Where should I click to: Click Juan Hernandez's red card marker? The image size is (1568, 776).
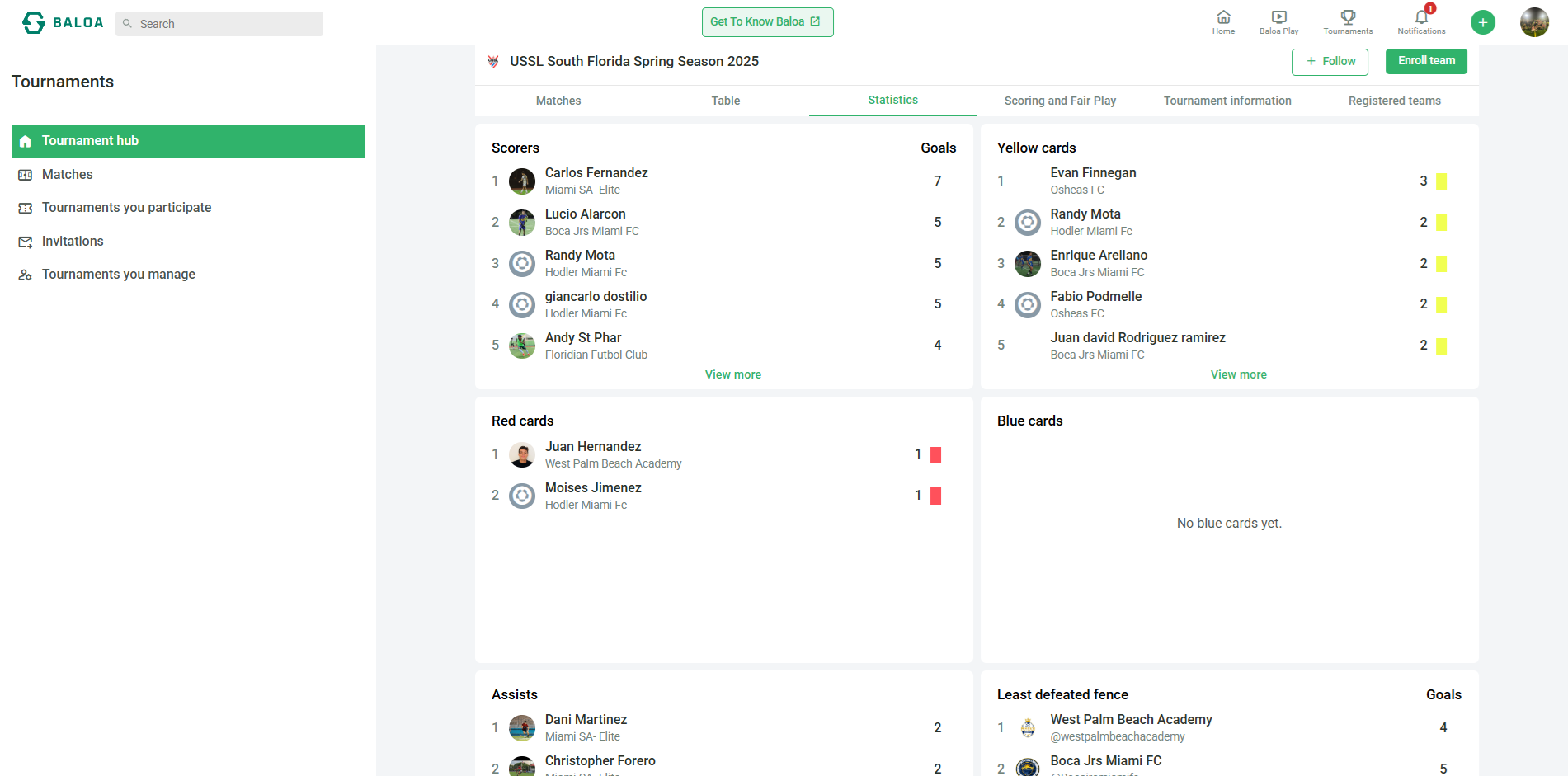(935, 454)
